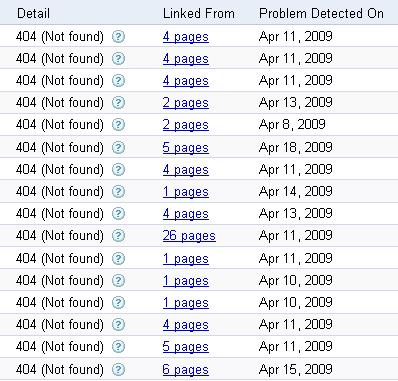Screen dimensions: 398x381
Task: Click help icon in Apr 15, 2009 row
Action: (x=118, y=369)
